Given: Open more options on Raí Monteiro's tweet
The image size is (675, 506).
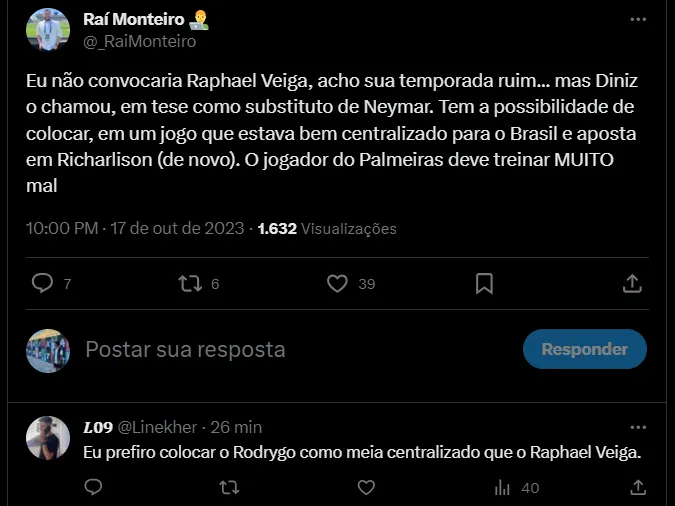Looking at the screenshot, I should (637, 19).
